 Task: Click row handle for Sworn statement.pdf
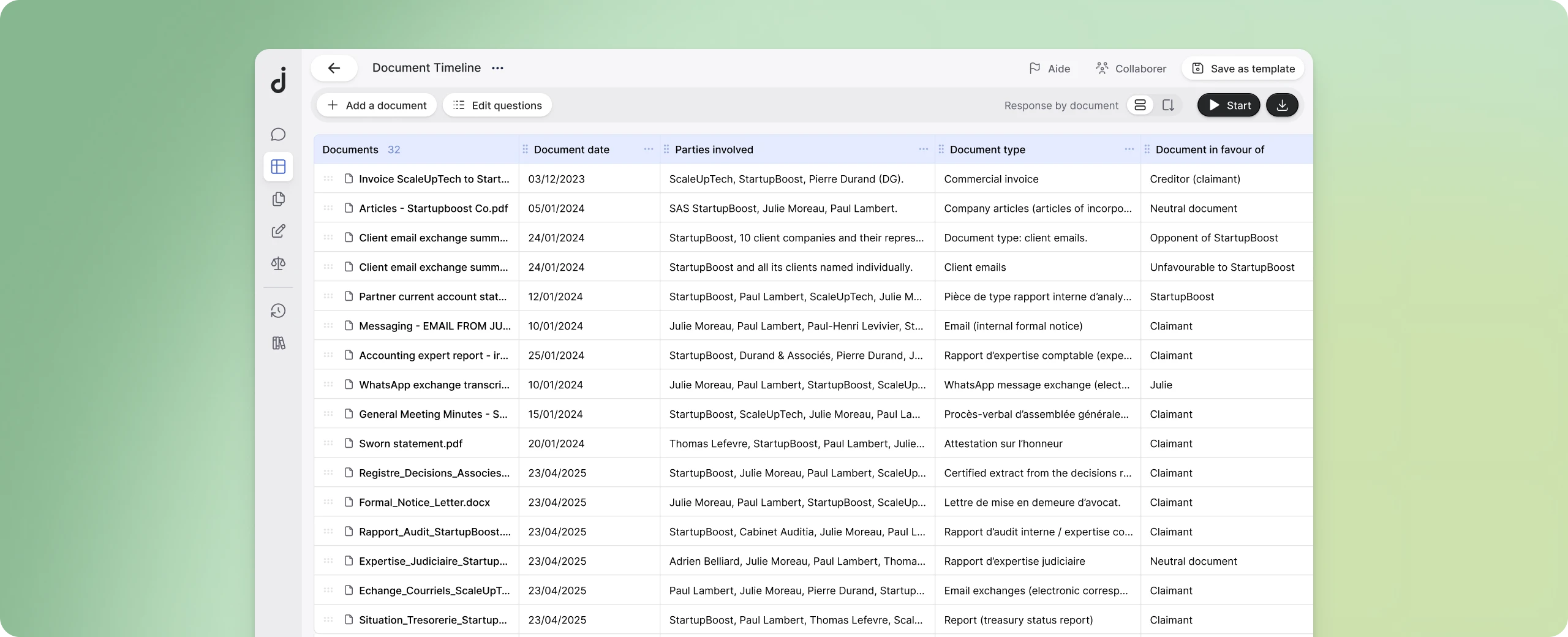(x=328, y=443)
